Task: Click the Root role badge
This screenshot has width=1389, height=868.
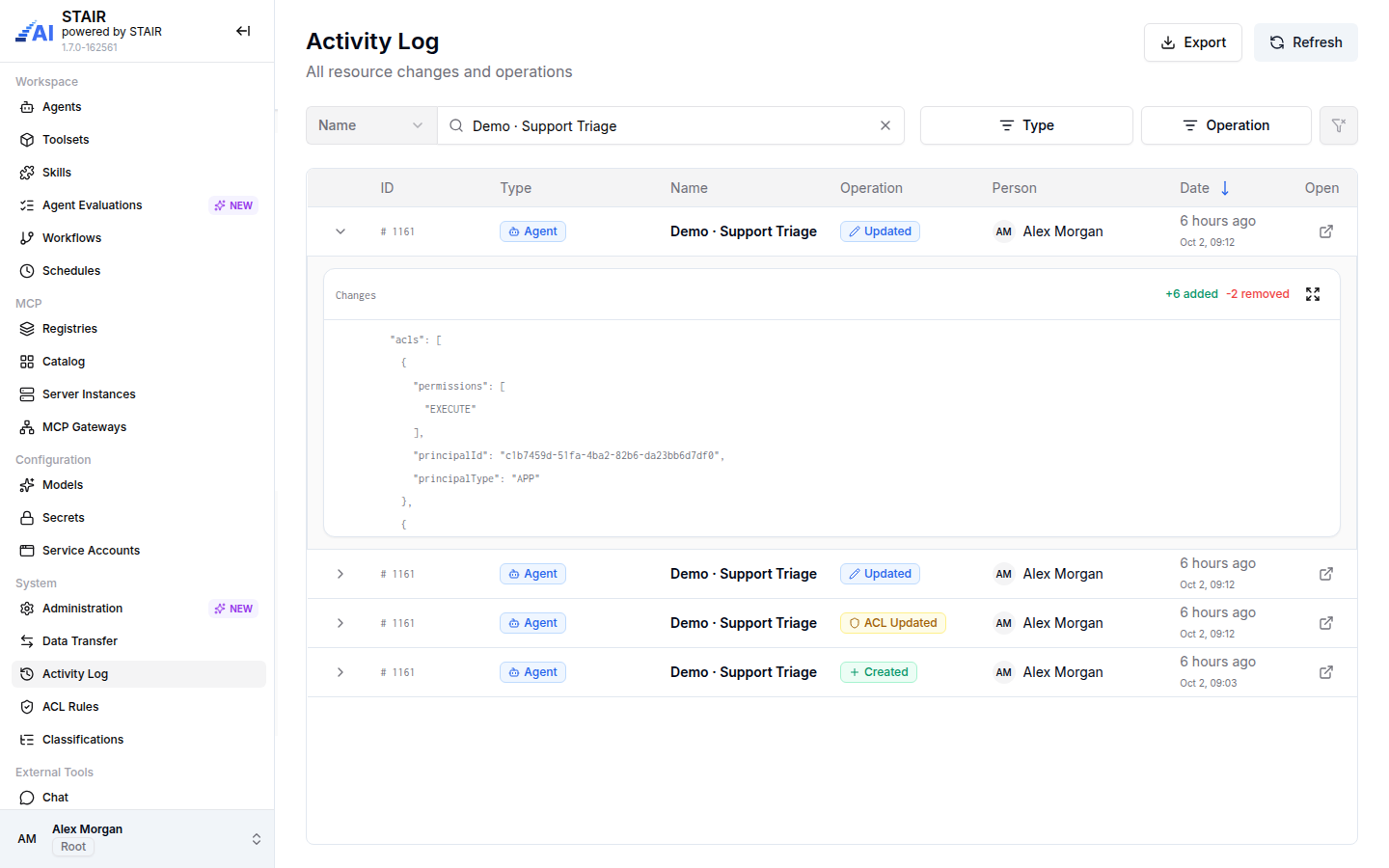Action: [73, 847]
